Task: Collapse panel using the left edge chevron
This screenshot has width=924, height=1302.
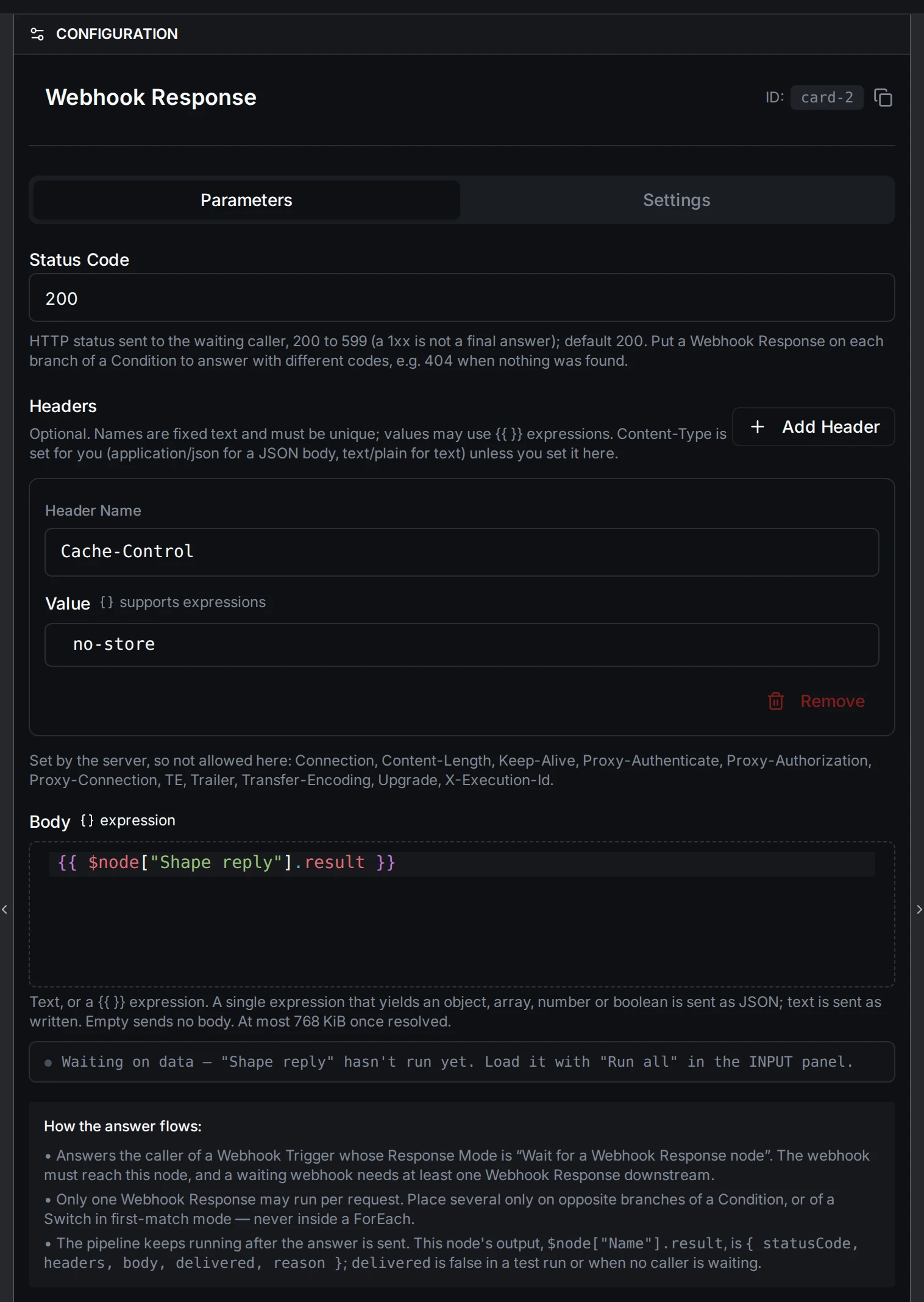Action: (4, 909)
